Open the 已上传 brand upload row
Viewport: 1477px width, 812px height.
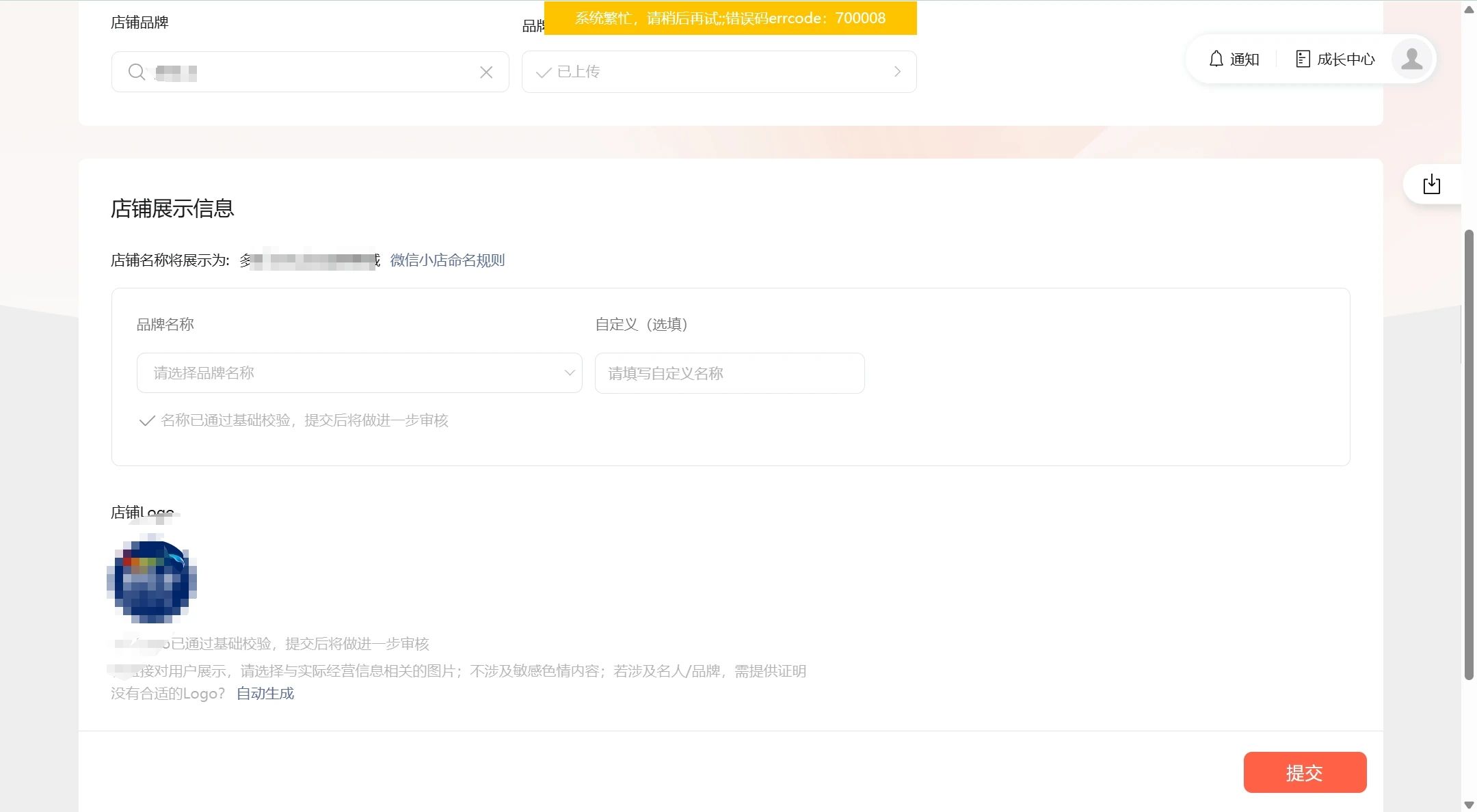tap(719, 72)
